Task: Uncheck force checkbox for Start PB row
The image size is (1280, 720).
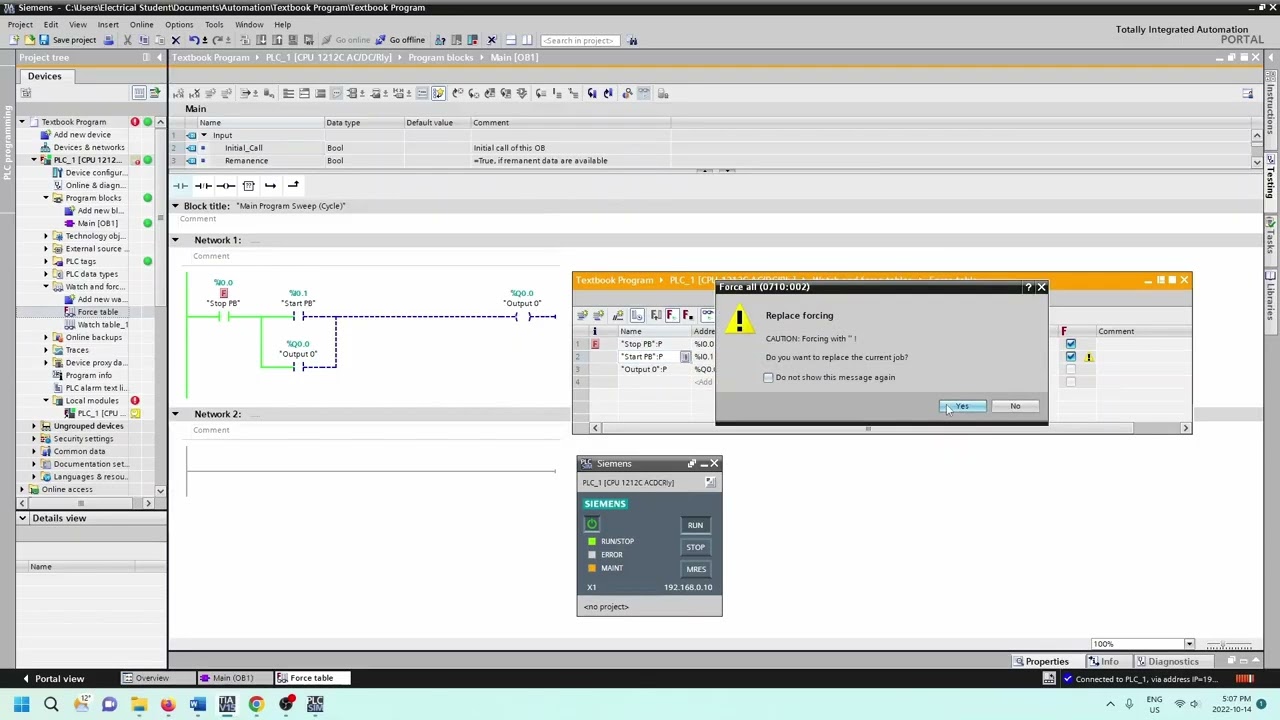Action: (1071, 356)
